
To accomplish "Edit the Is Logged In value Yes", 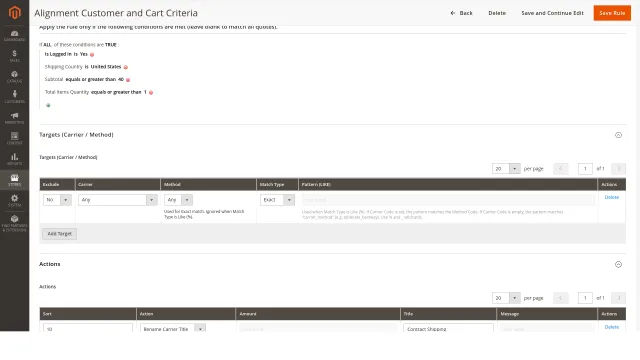I will click(x=84, y=54).
